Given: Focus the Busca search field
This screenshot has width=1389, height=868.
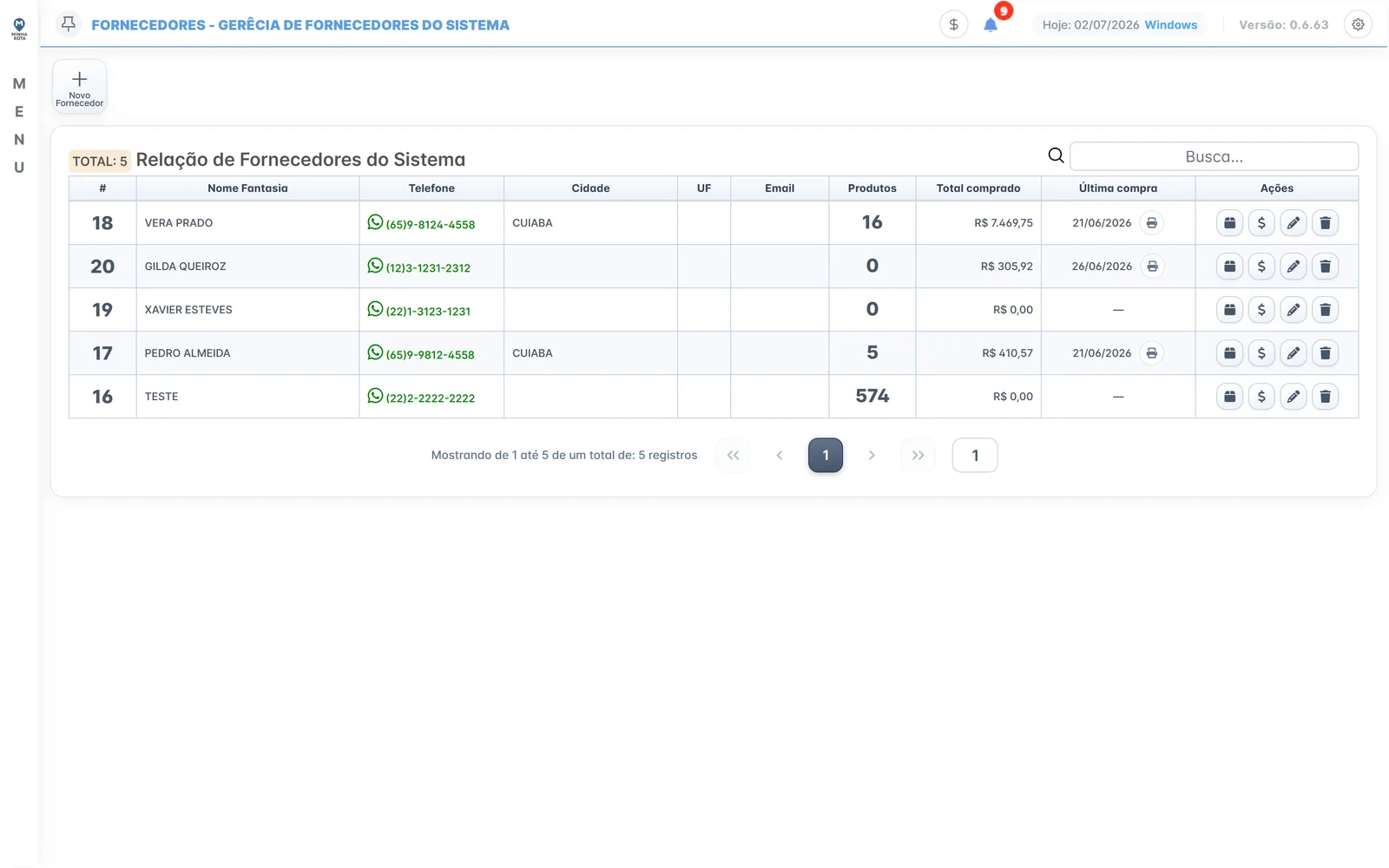Looking at the screenshot, I should (1214, 156).
